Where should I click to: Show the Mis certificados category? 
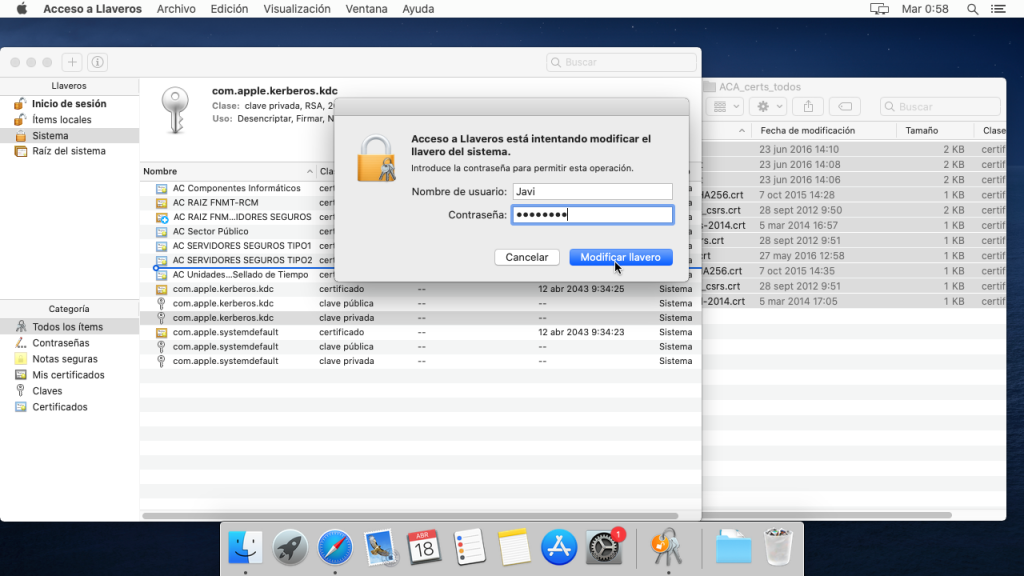click(69, 375)
